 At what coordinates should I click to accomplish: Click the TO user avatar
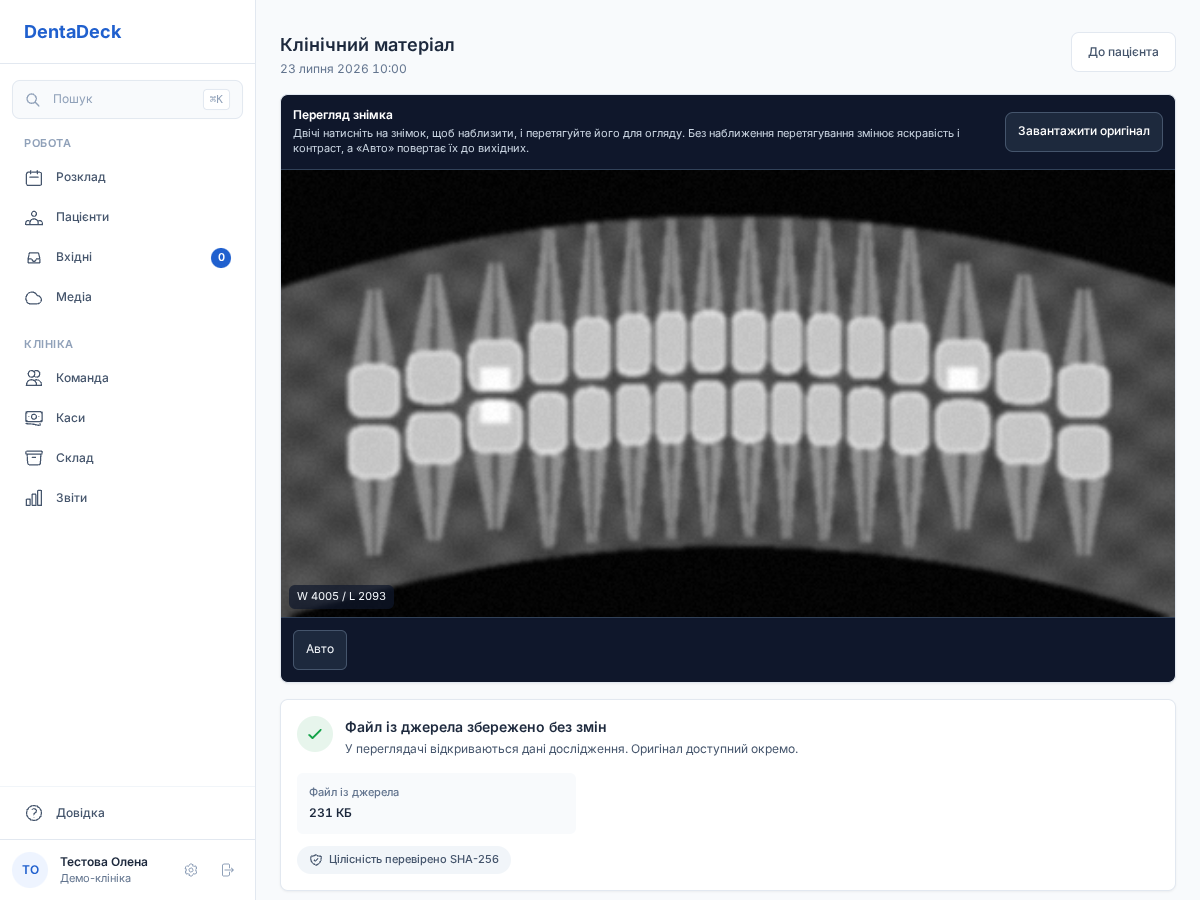point(30,870)
